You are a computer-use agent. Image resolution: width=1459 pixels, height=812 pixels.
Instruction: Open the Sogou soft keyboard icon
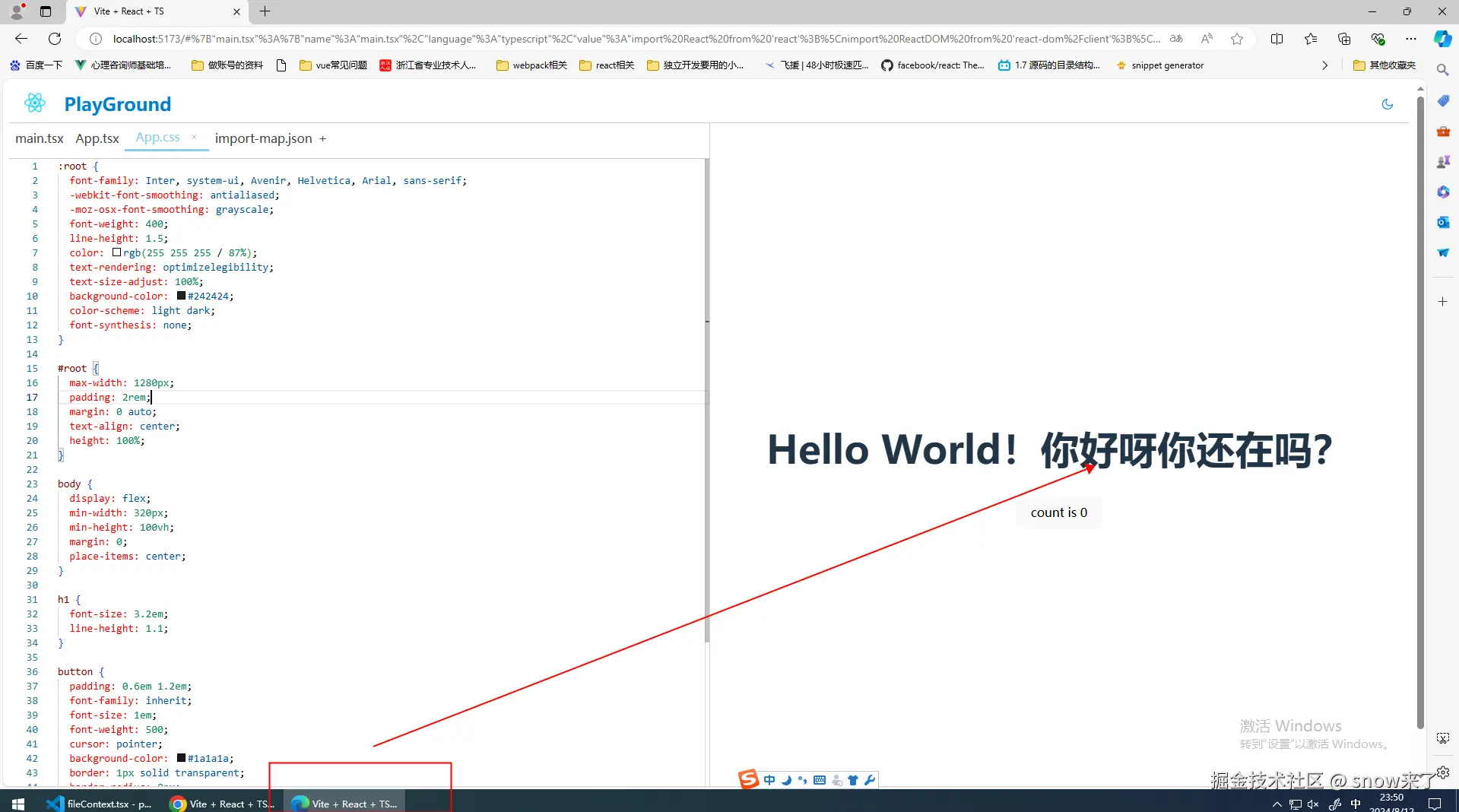point(820,780)
